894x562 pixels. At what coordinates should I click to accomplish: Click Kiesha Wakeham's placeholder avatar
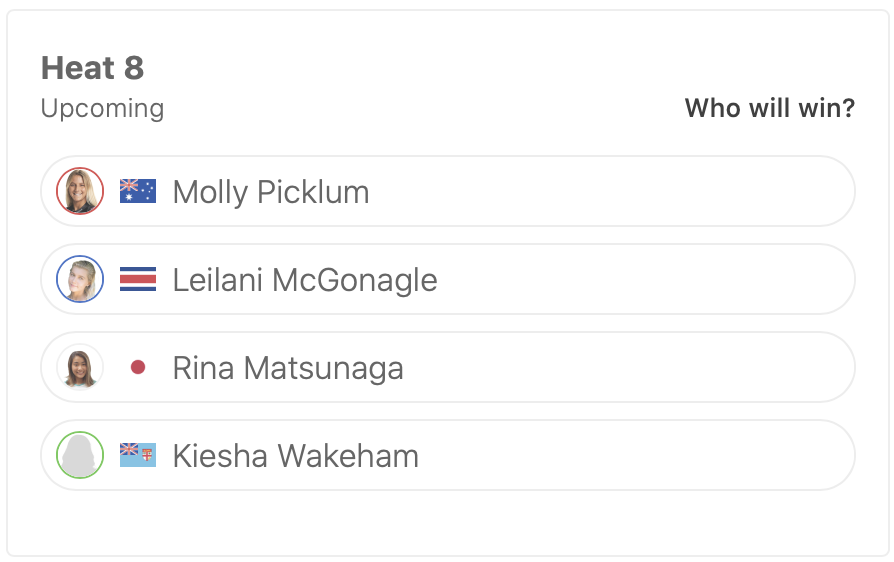80,455
